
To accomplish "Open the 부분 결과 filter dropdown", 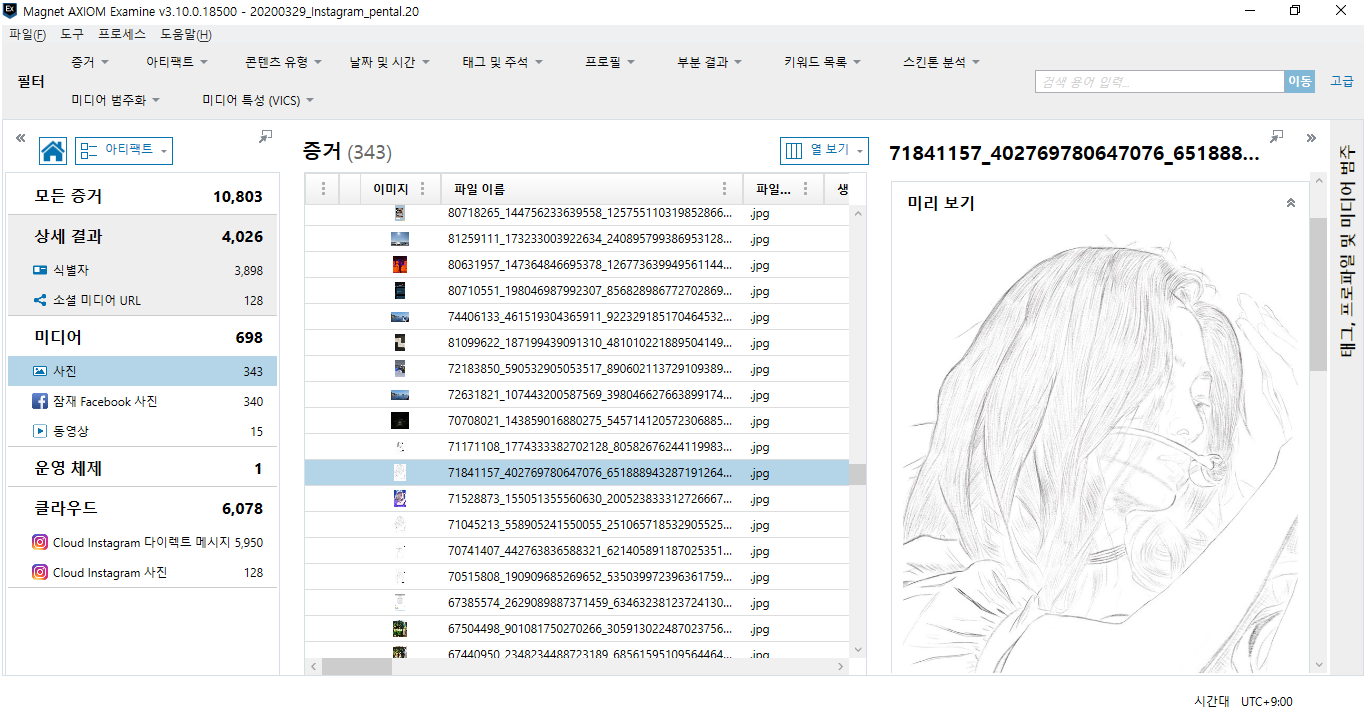I will pyautogui.click(x=709, y=62).
